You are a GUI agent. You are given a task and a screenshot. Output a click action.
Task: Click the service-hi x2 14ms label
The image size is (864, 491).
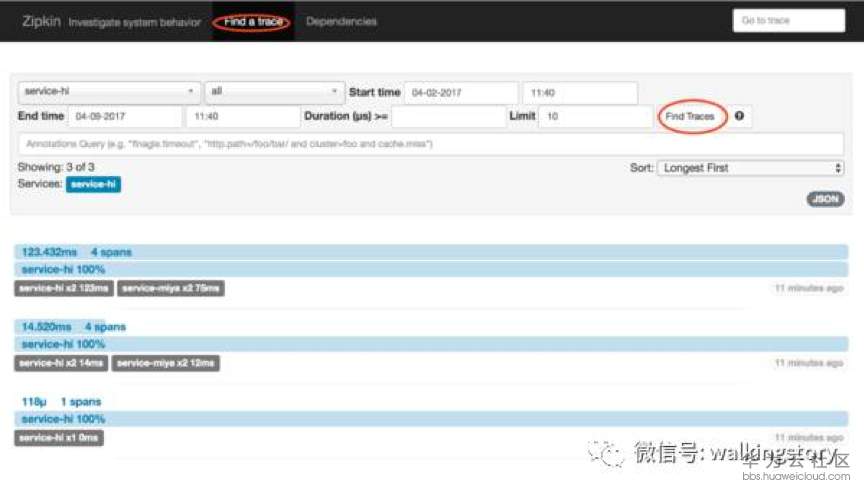[x=61, y=363]
